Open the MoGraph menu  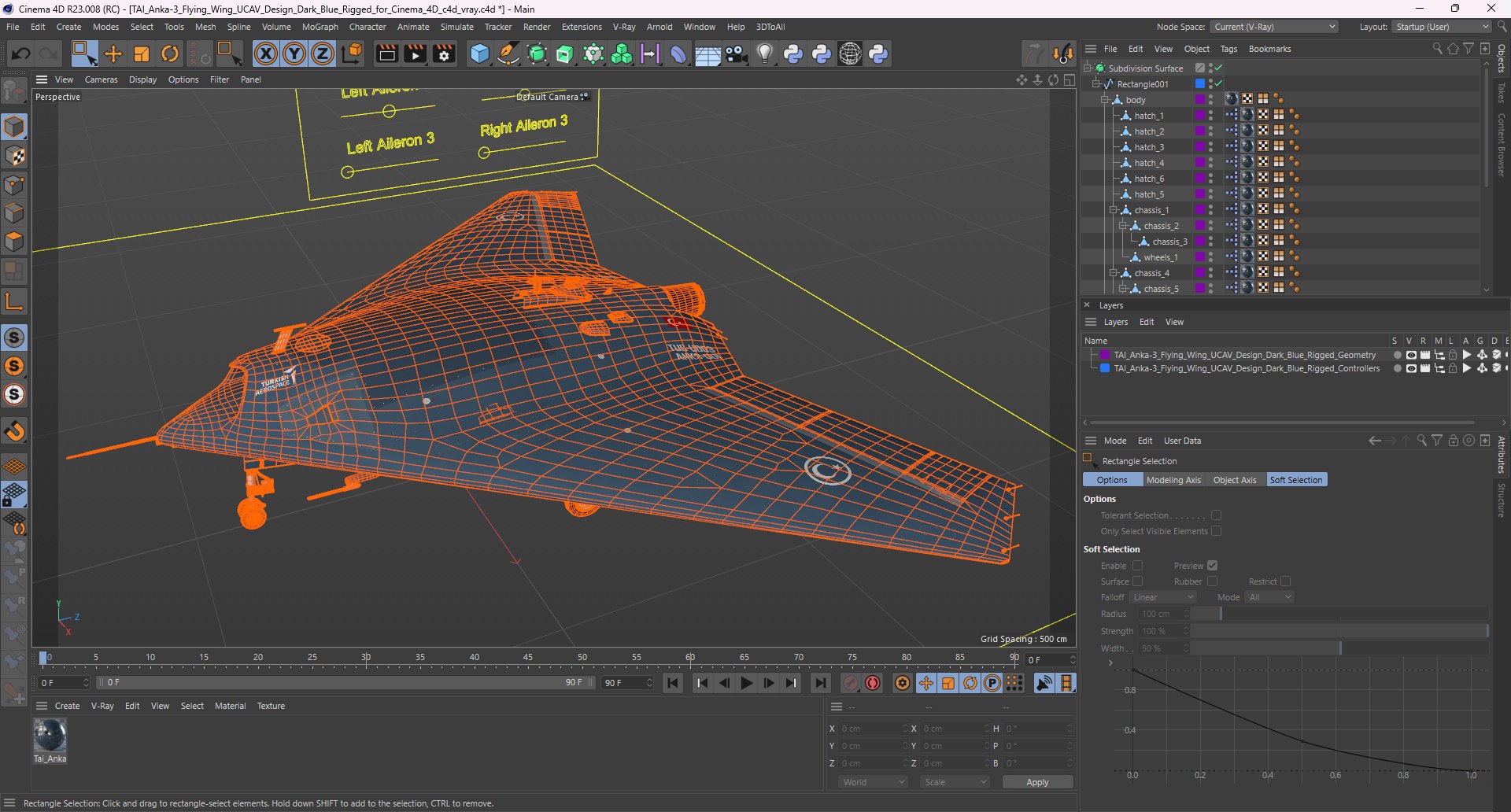point(320,27)
